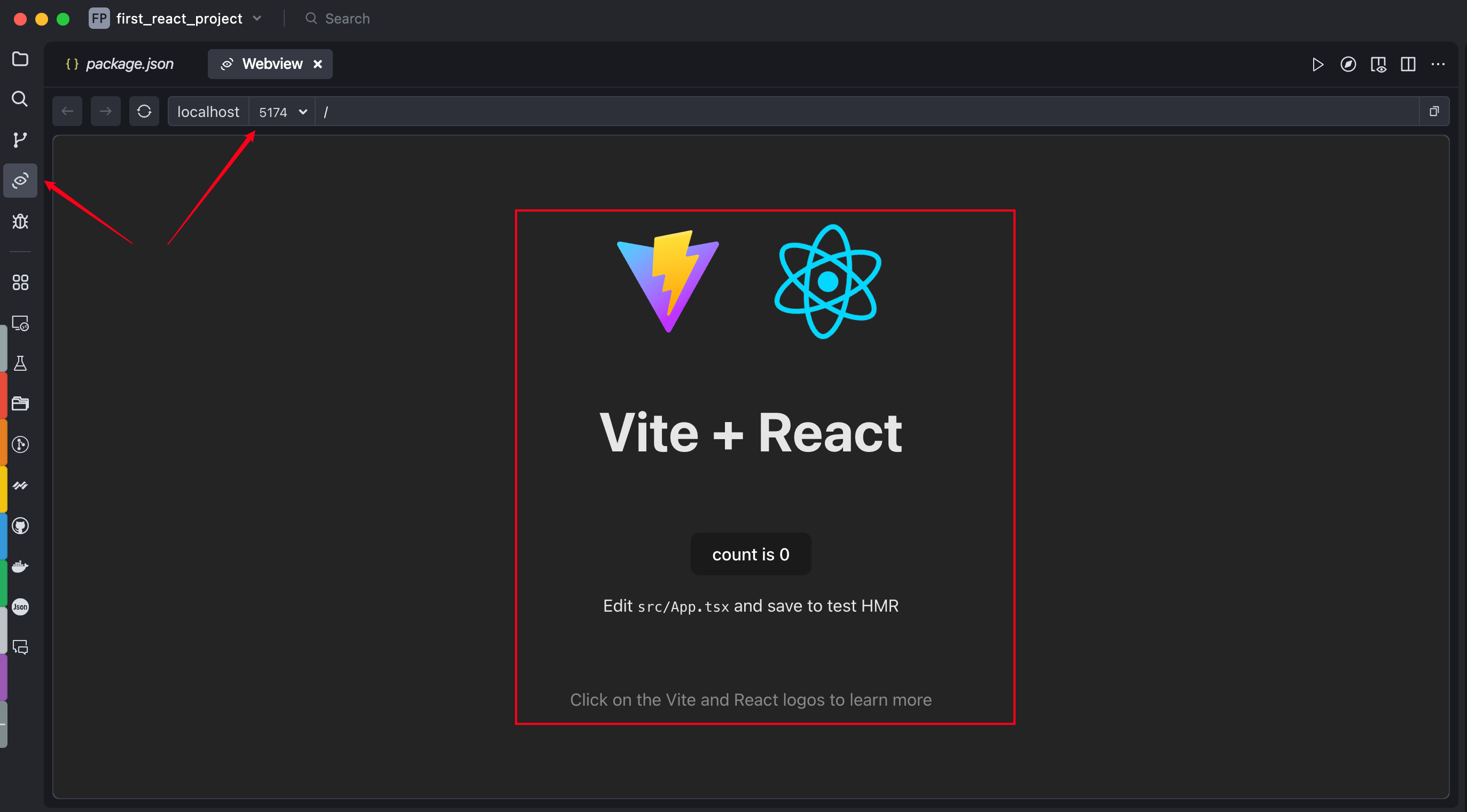
Task: Open the more actions ellipsis menu
Action: pos(1438,64)
